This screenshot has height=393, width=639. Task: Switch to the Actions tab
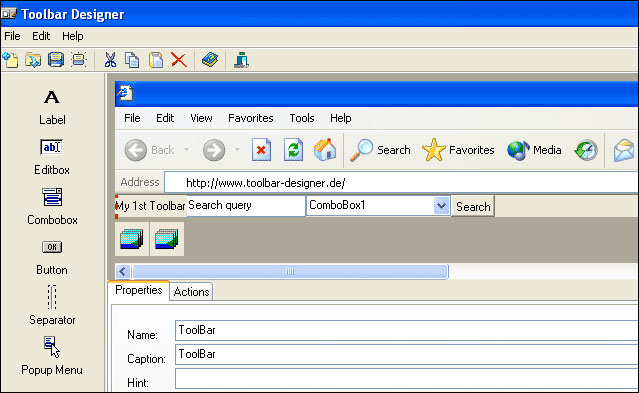coord(191,292)
